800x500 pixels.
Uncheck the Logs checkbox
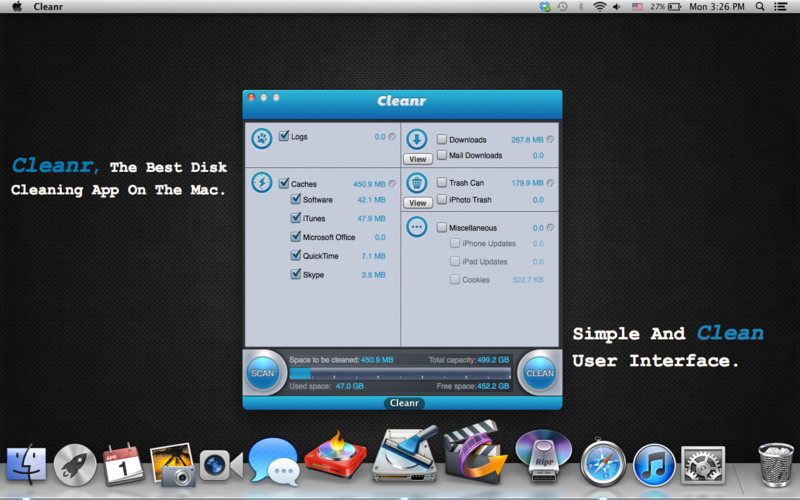click(x=284, y=136)
